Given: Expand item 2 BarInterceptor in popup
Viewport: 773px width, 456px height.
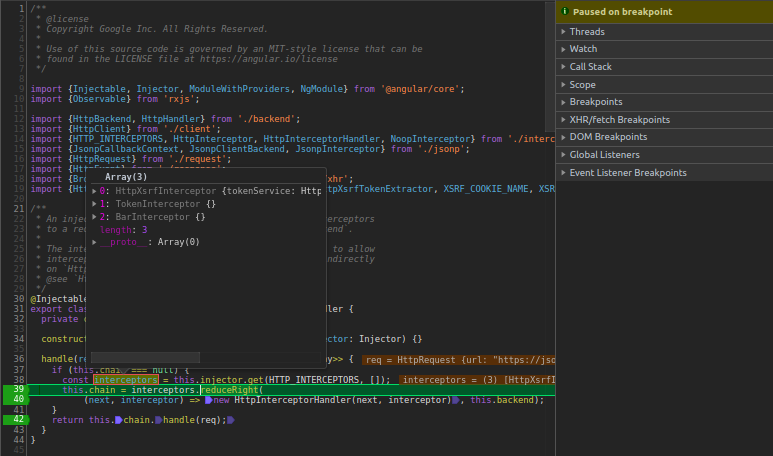Looking at the screenshot, I should coord(94,217).
